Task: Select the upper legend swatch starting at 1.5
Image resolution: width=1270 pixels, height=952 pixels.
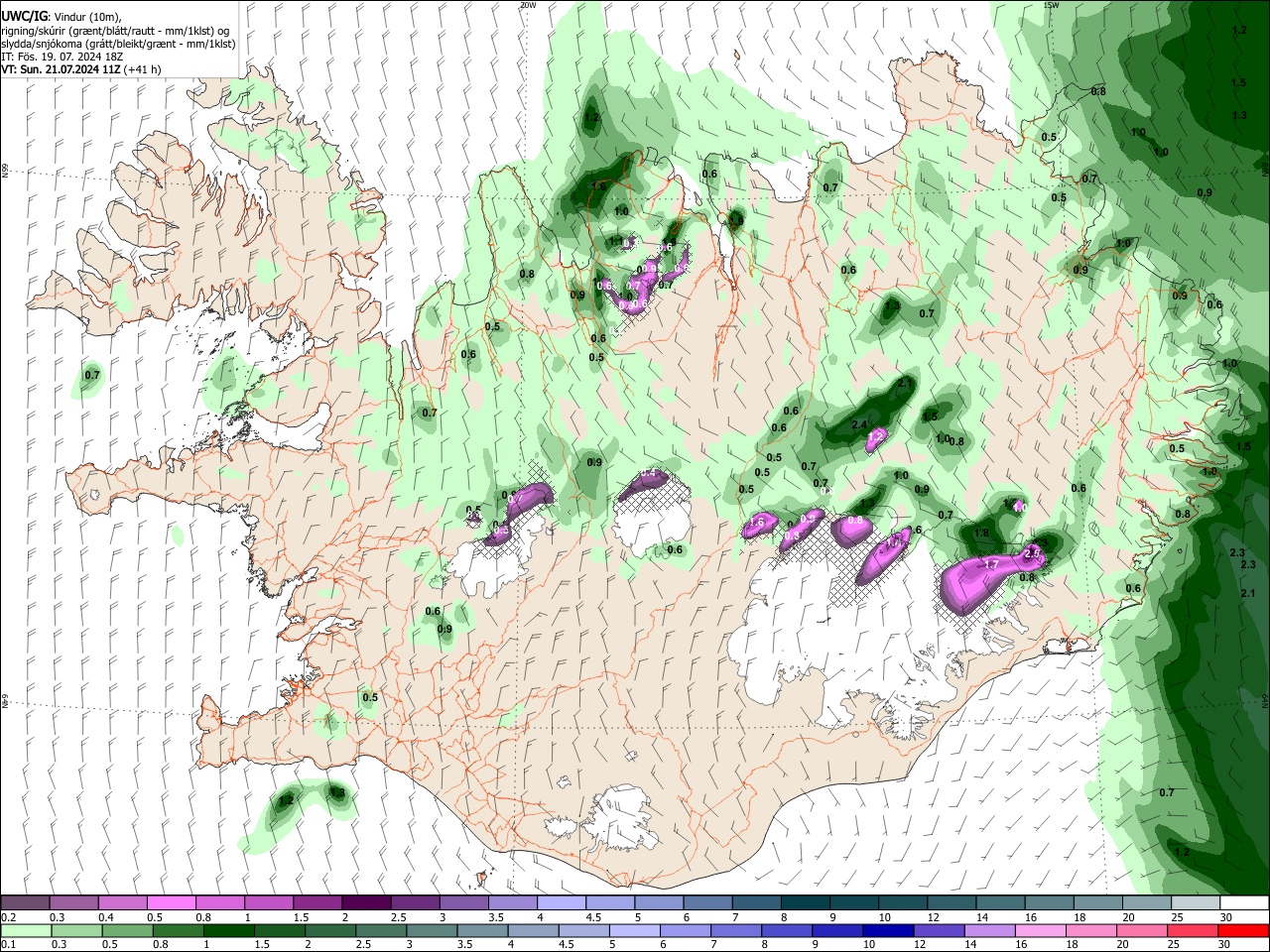Action: (x=317, y=902)
